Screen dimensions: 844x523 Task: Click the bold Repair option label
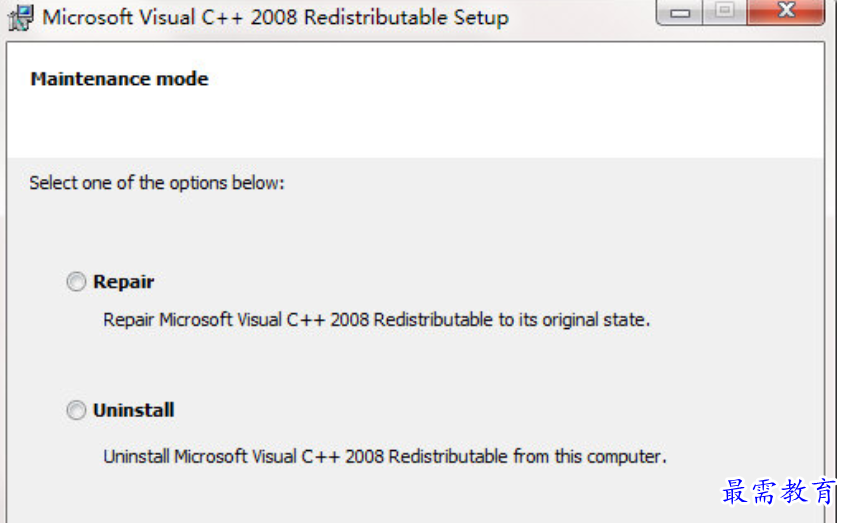click(x=124, y=282)
